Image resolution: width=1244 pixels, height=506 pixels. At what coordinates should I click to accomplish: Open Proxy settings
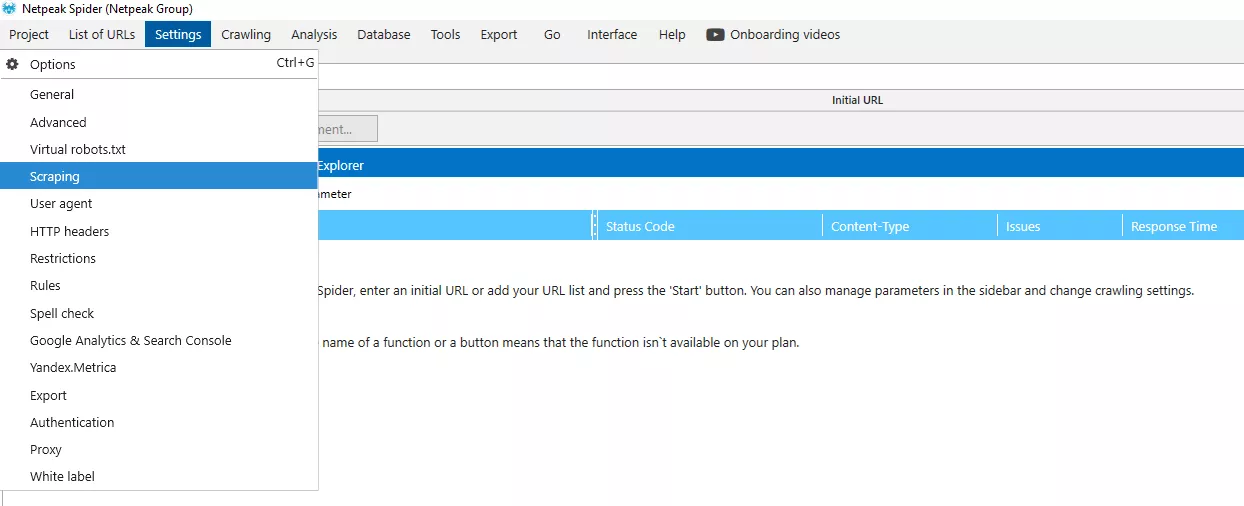159,449
